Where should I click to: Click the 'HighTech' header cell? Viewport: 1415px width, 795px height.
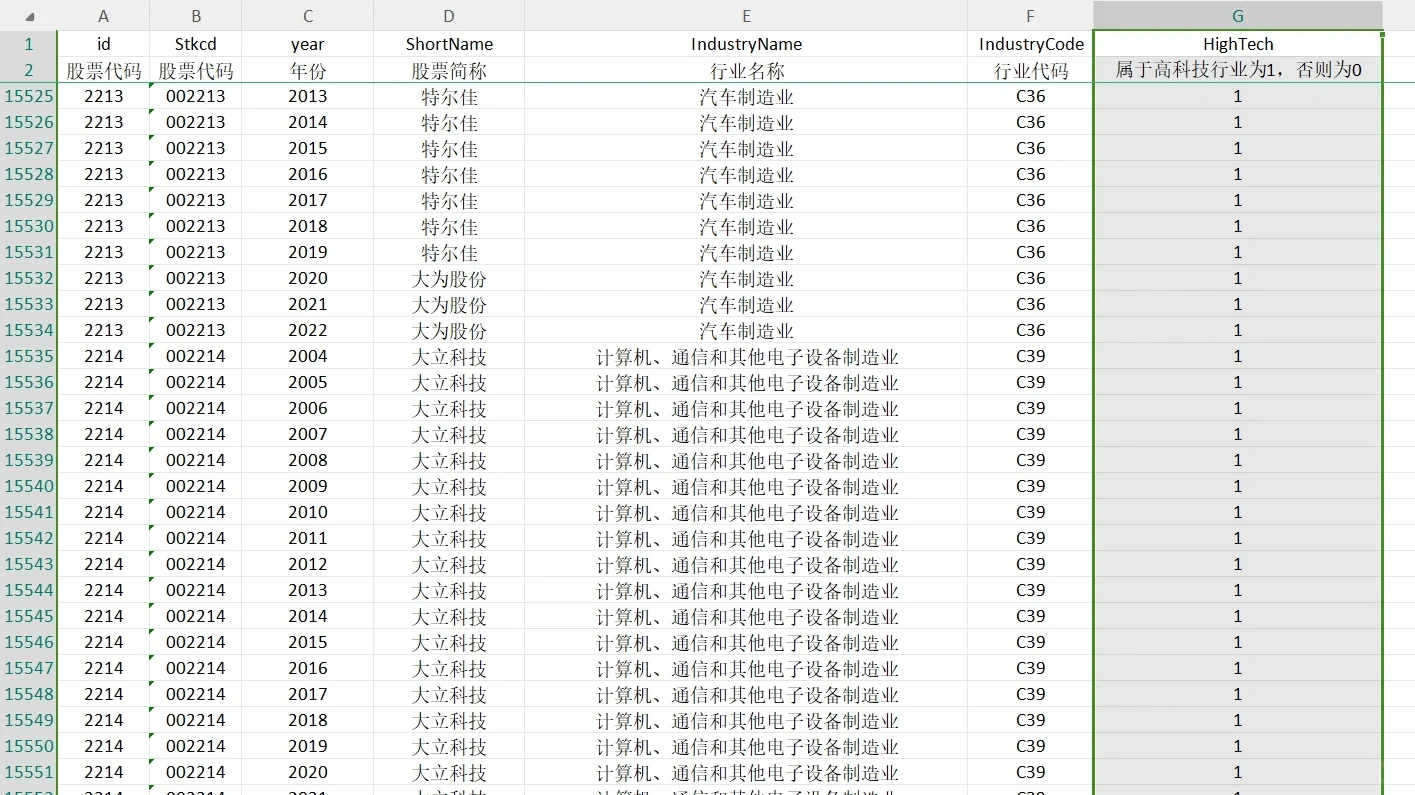click(1238, 44)
